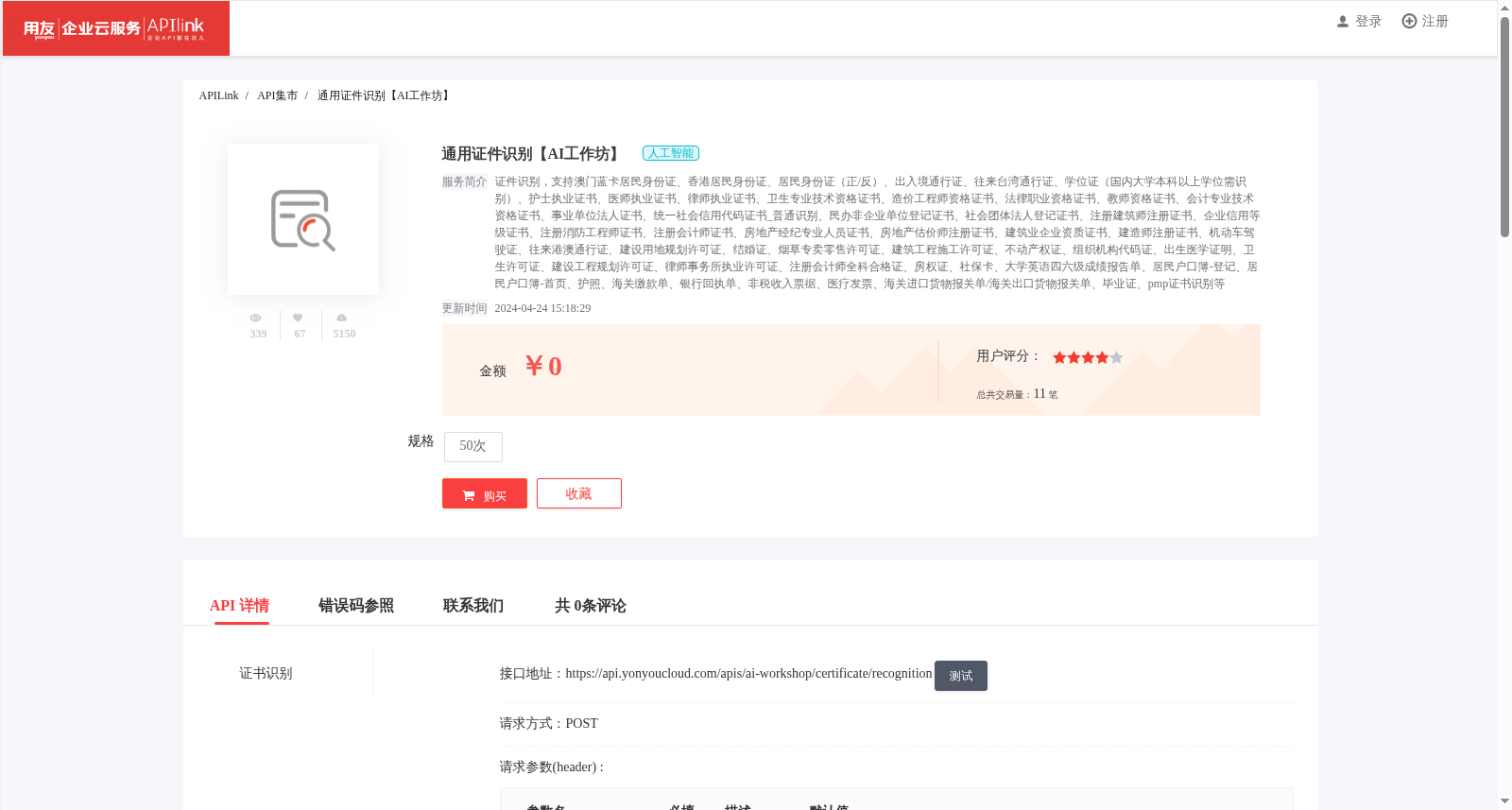The width and height of the screenshot is (1512, 810).
Task: Click the red 购买 buy button
Action: tap(485, 493)
